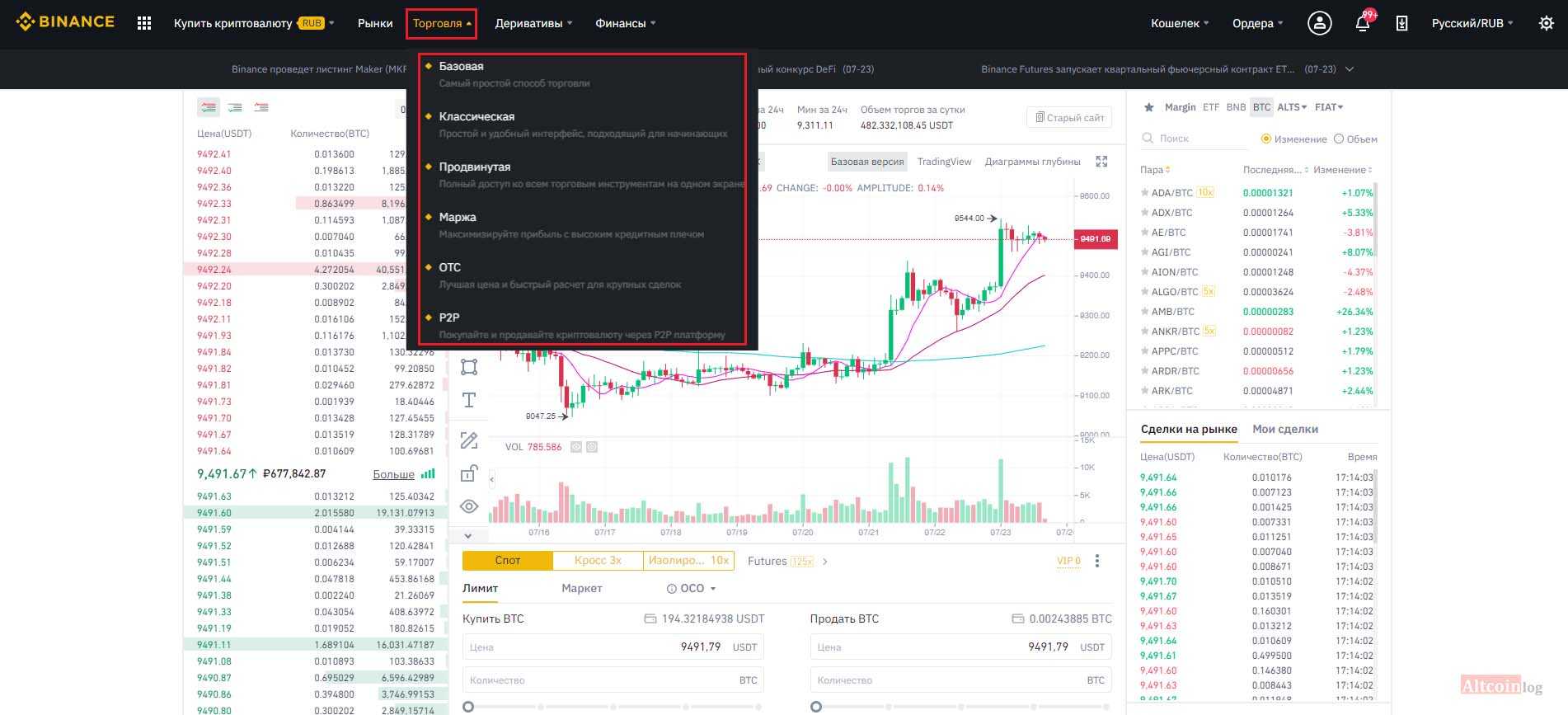Open the depth bars icon beside Больше
1568x715 pixels.
coord(428,474)
